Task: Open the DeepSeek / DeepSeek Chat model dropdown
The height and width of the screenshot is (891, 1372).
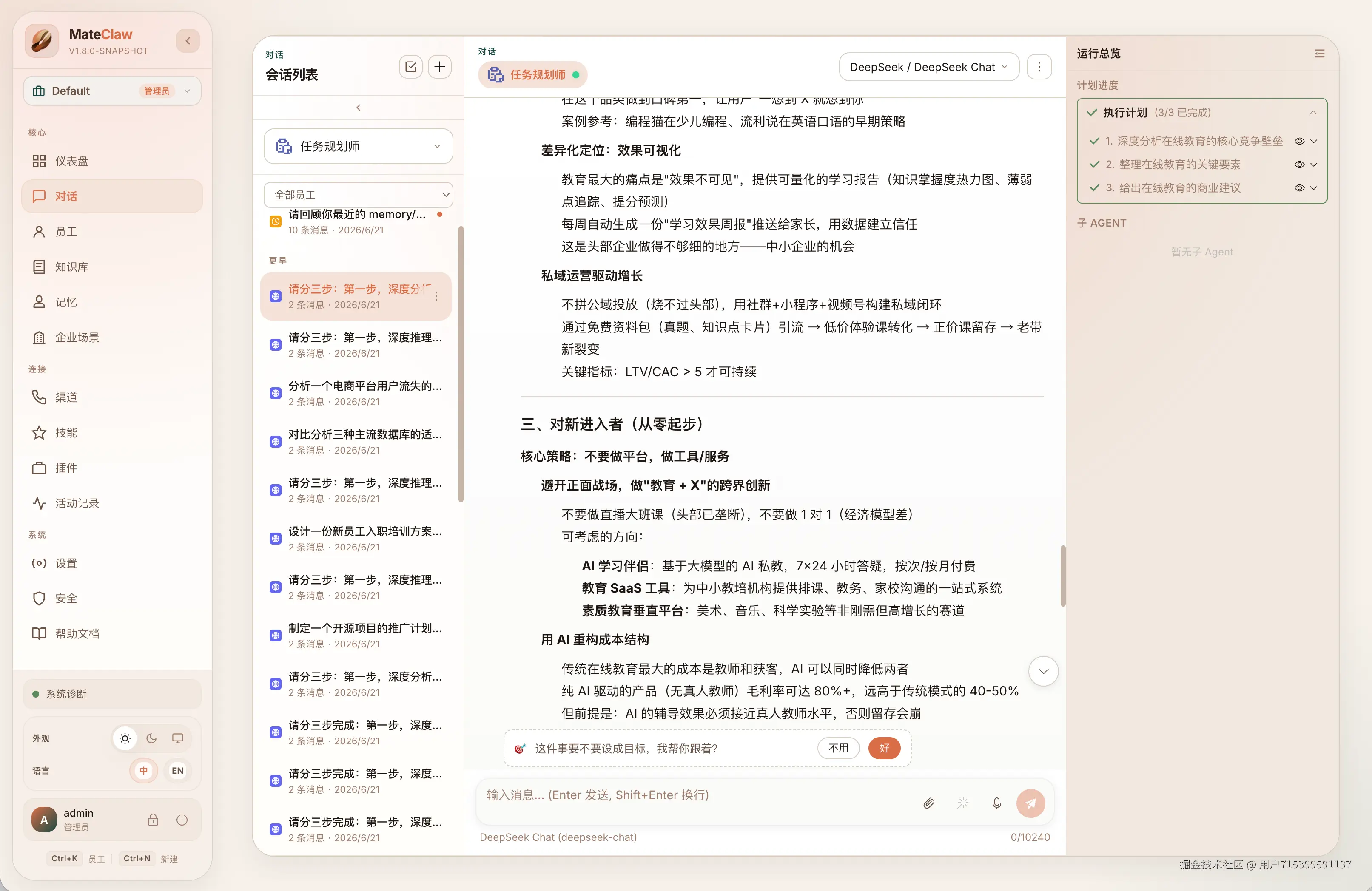Action: (x=929, y=68)
